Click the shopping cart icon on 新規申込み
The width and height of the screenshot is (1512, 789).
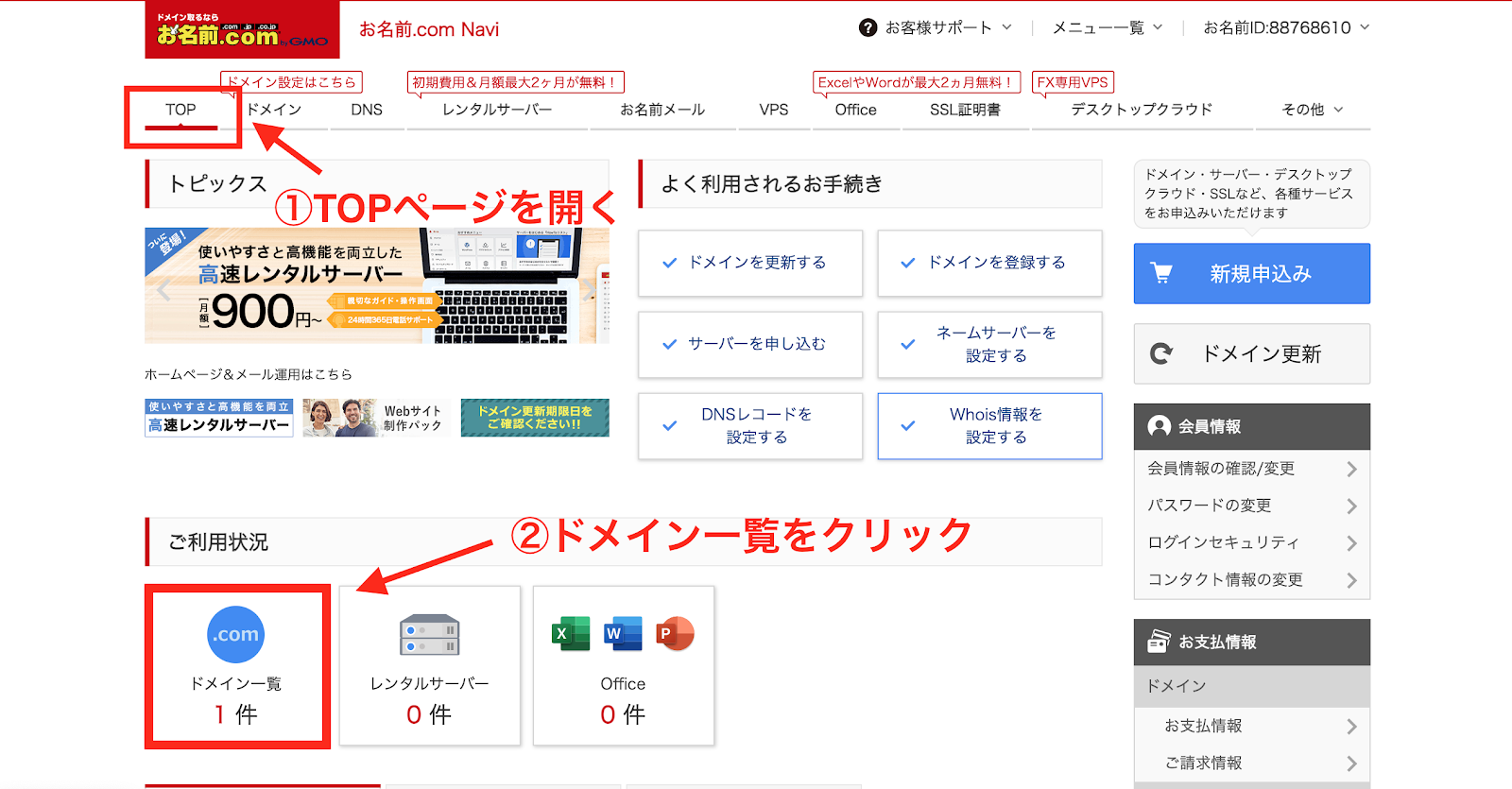click(1161, 273)
